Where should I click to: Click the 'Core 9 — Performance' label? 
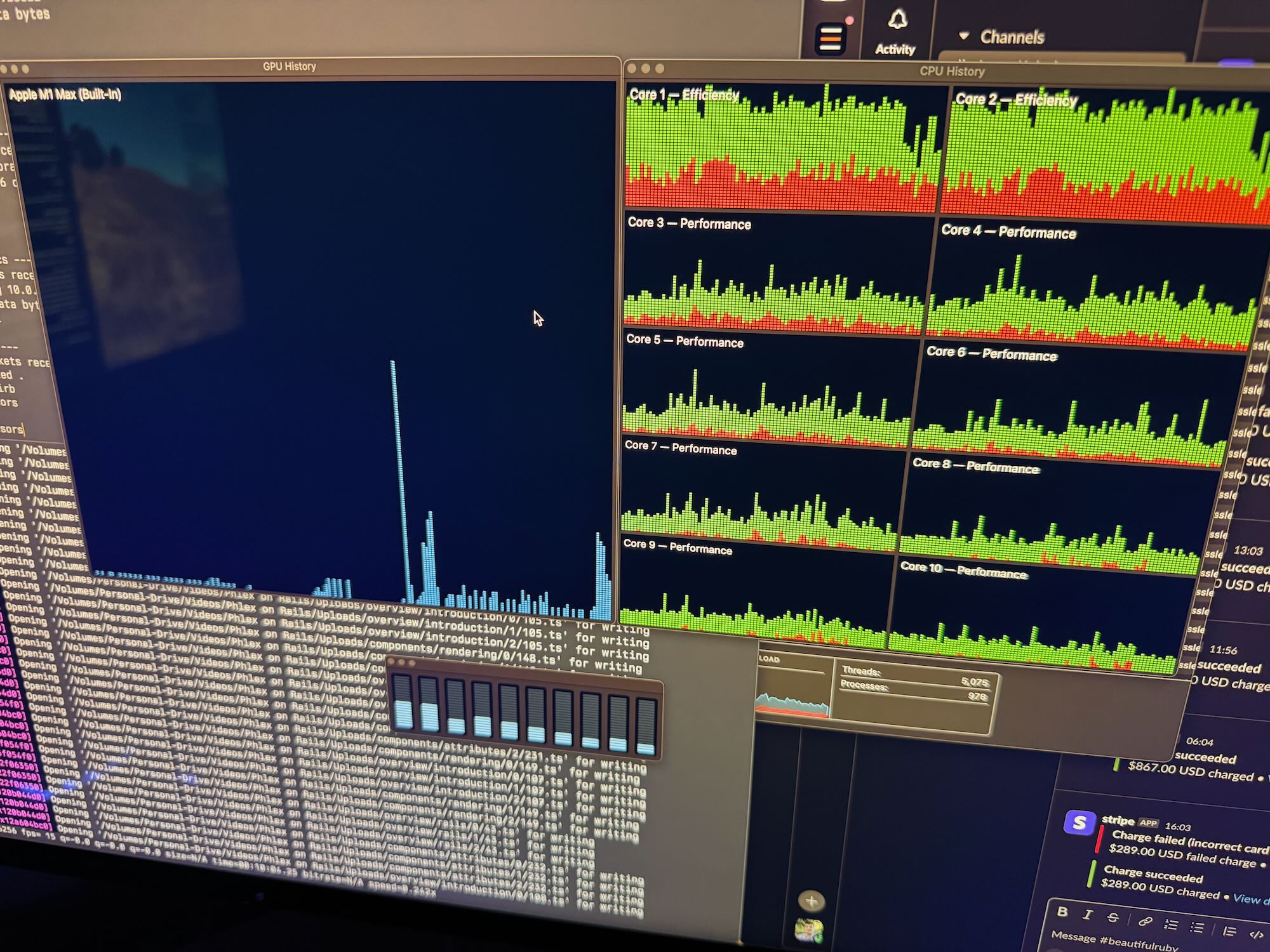tap(678, 546)
